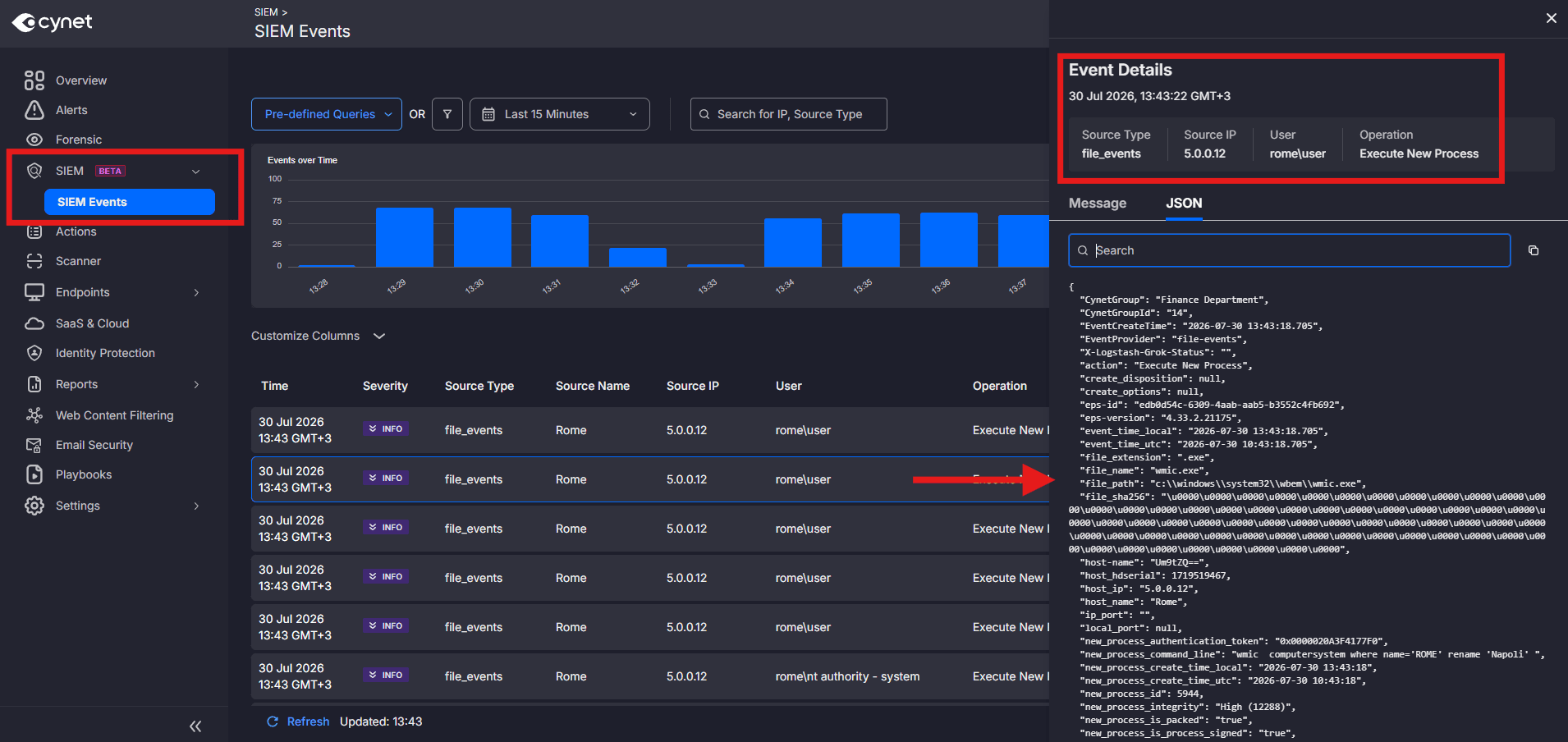Open the Email Security envelope icon
Viewport: 1568px width, 742px height.
(34, 445)
